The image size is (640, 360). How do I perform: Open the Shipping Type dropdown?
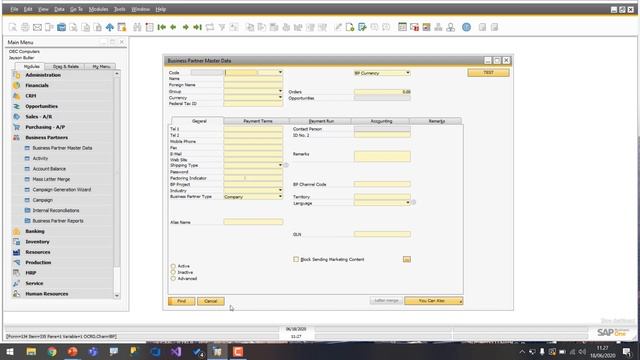coord(280,165)
